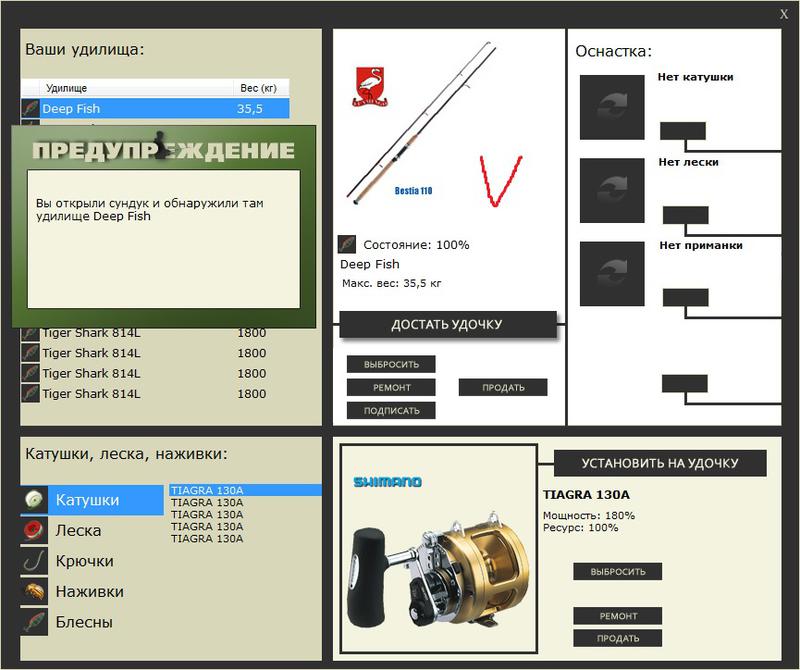Select the Блесны lure icon
This screenshot has height=670, width=800.
pyautogui.click(x=34, y=622)
